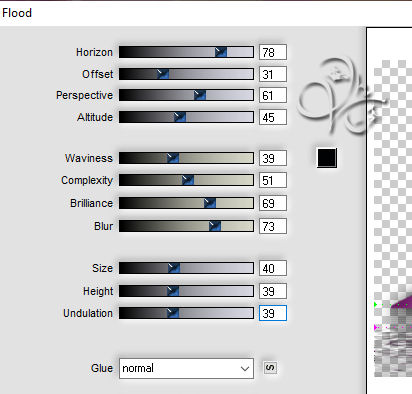Click the black color swatch
The image size is (412, 394).
pyautogui.click(x=327, y=158)
